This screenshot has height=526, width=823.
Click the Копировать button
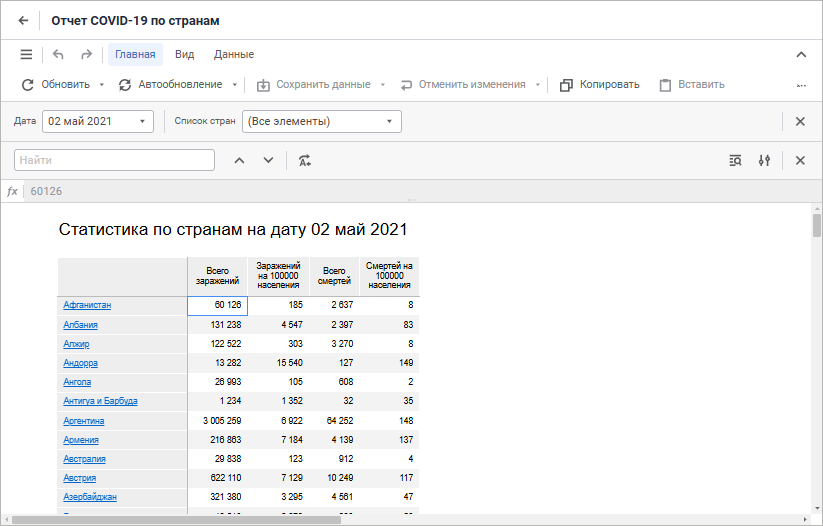coord(599,85)
